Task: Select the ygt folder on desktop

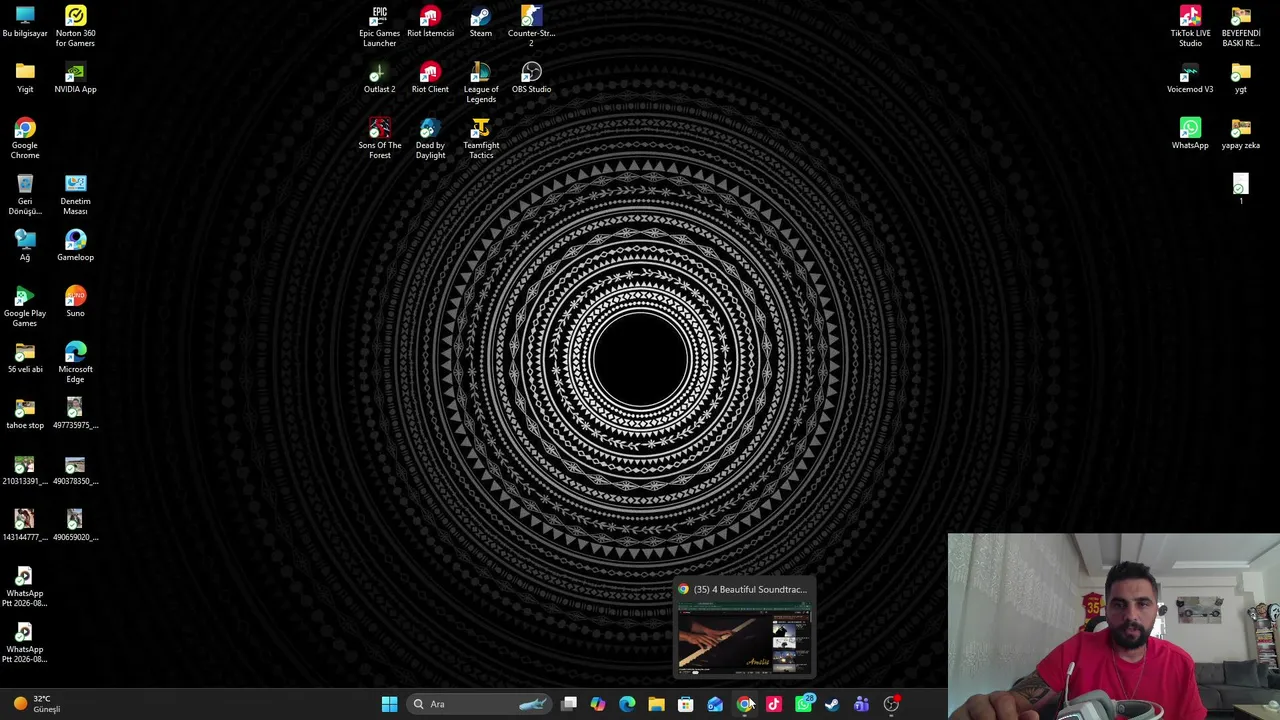Action: (x=1241, y=78)
